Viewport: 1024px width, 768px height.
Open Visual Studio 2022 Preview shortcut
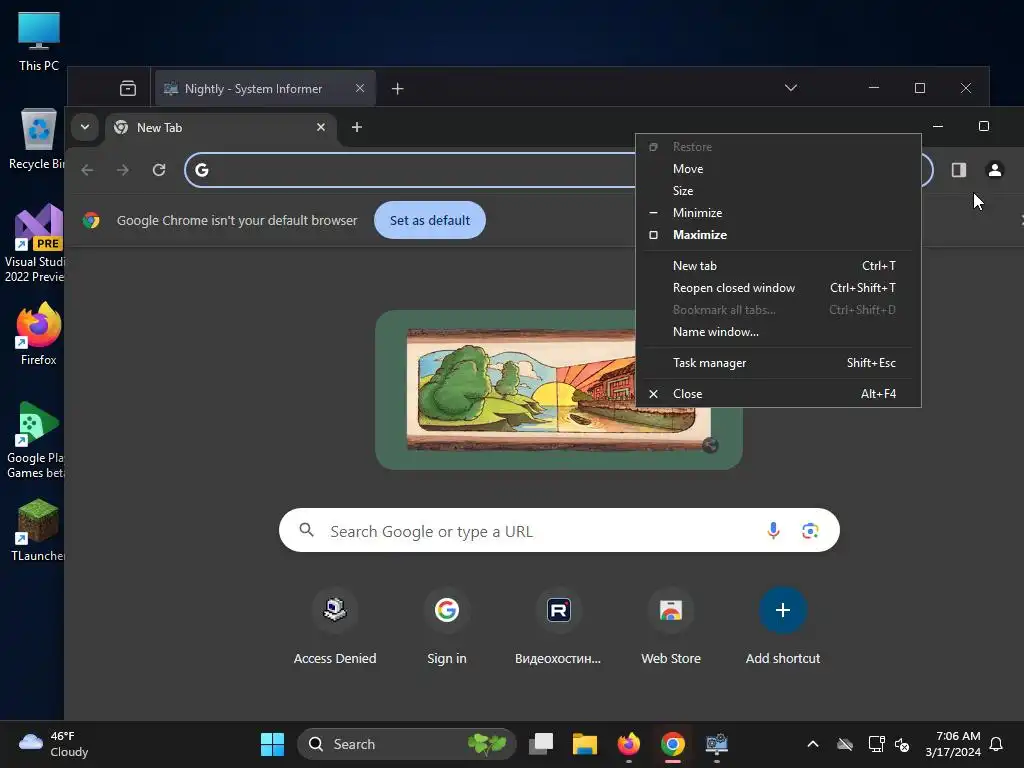point(35,243)
